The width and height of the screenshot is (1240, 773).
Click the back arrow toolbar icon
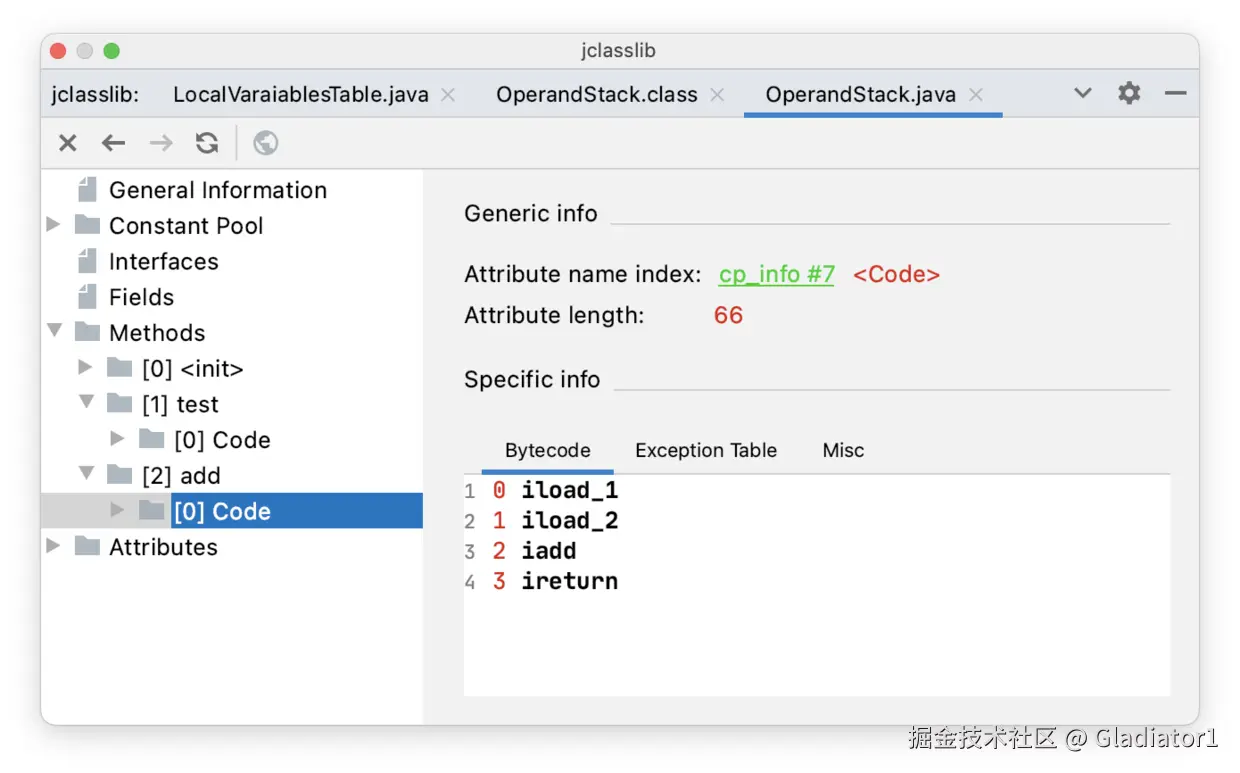point(114,143)
